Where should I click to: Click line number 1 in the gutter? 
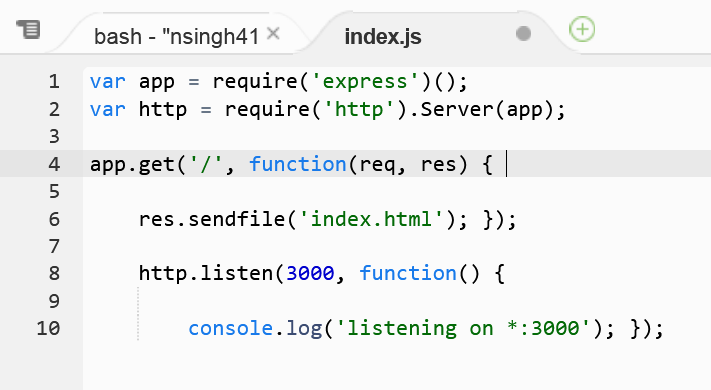(54, 82)
